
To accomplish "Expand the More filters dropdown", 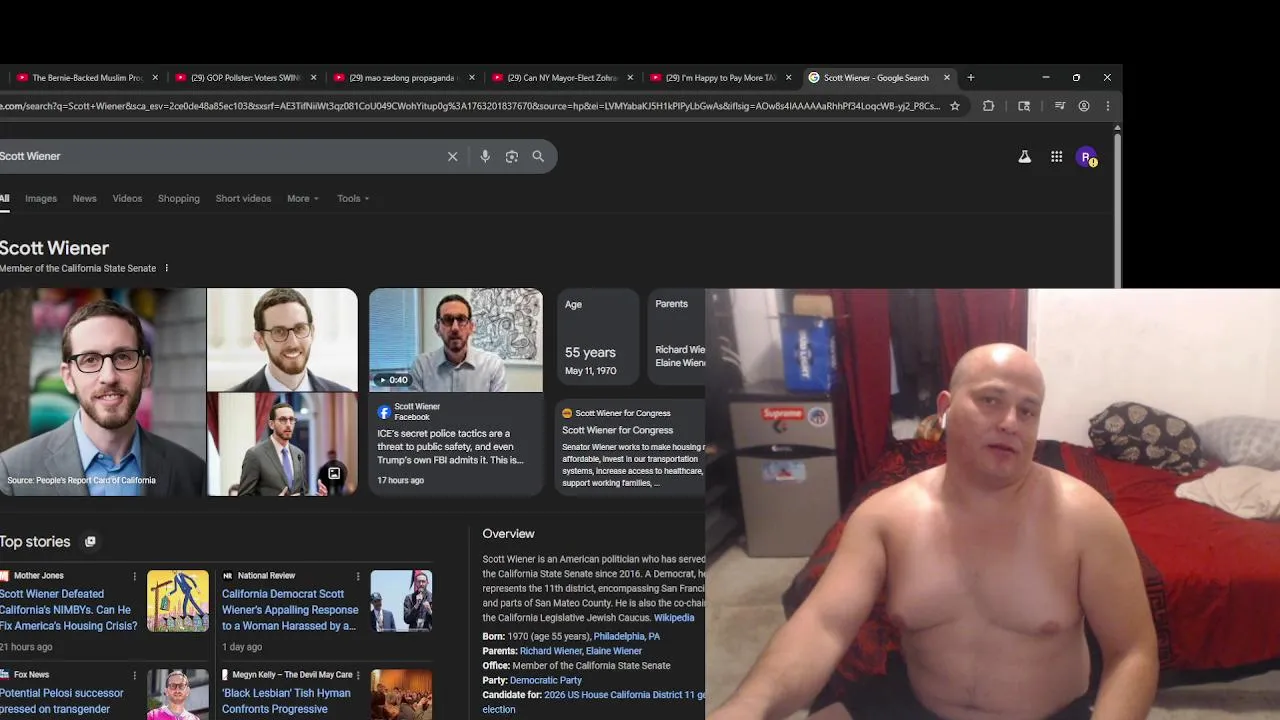I will pos(303,198).
